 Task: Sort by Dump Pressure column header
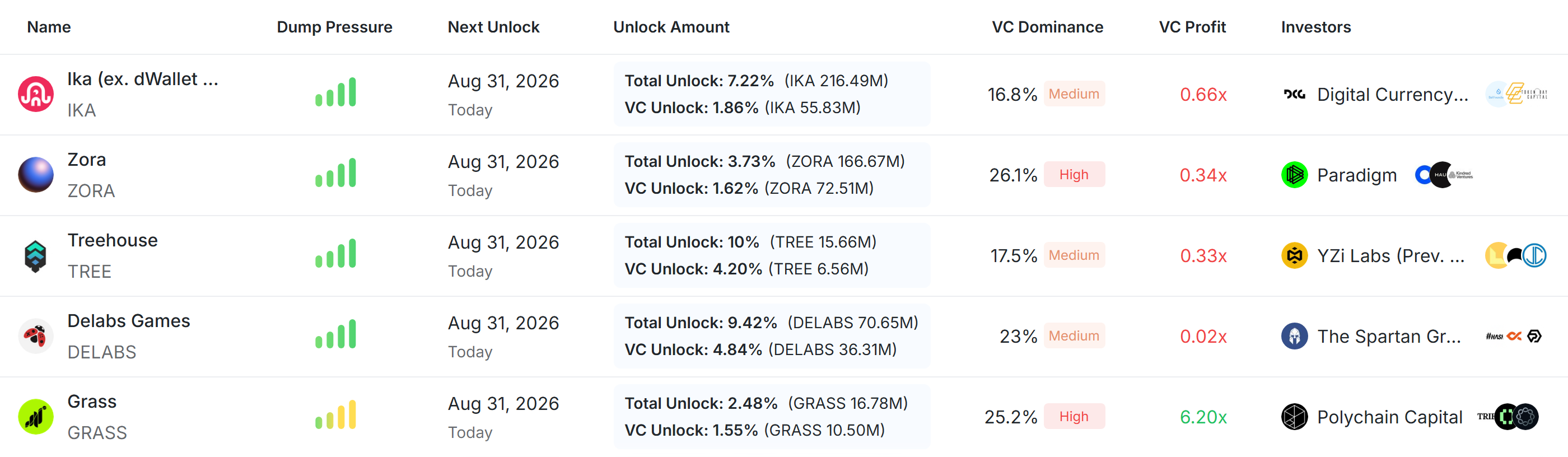pos(334,27)
